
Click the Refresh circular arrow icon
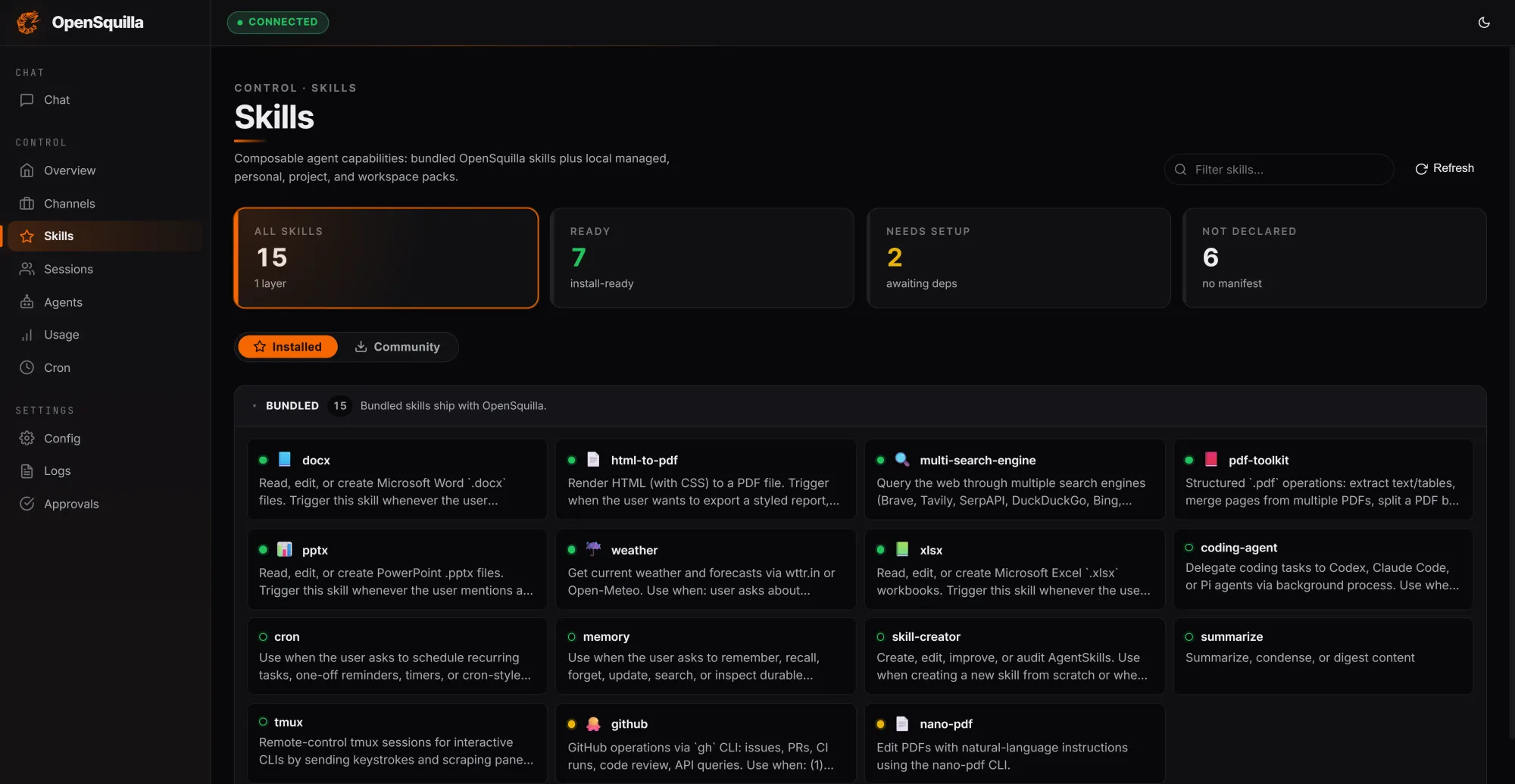coord(1421,169)
